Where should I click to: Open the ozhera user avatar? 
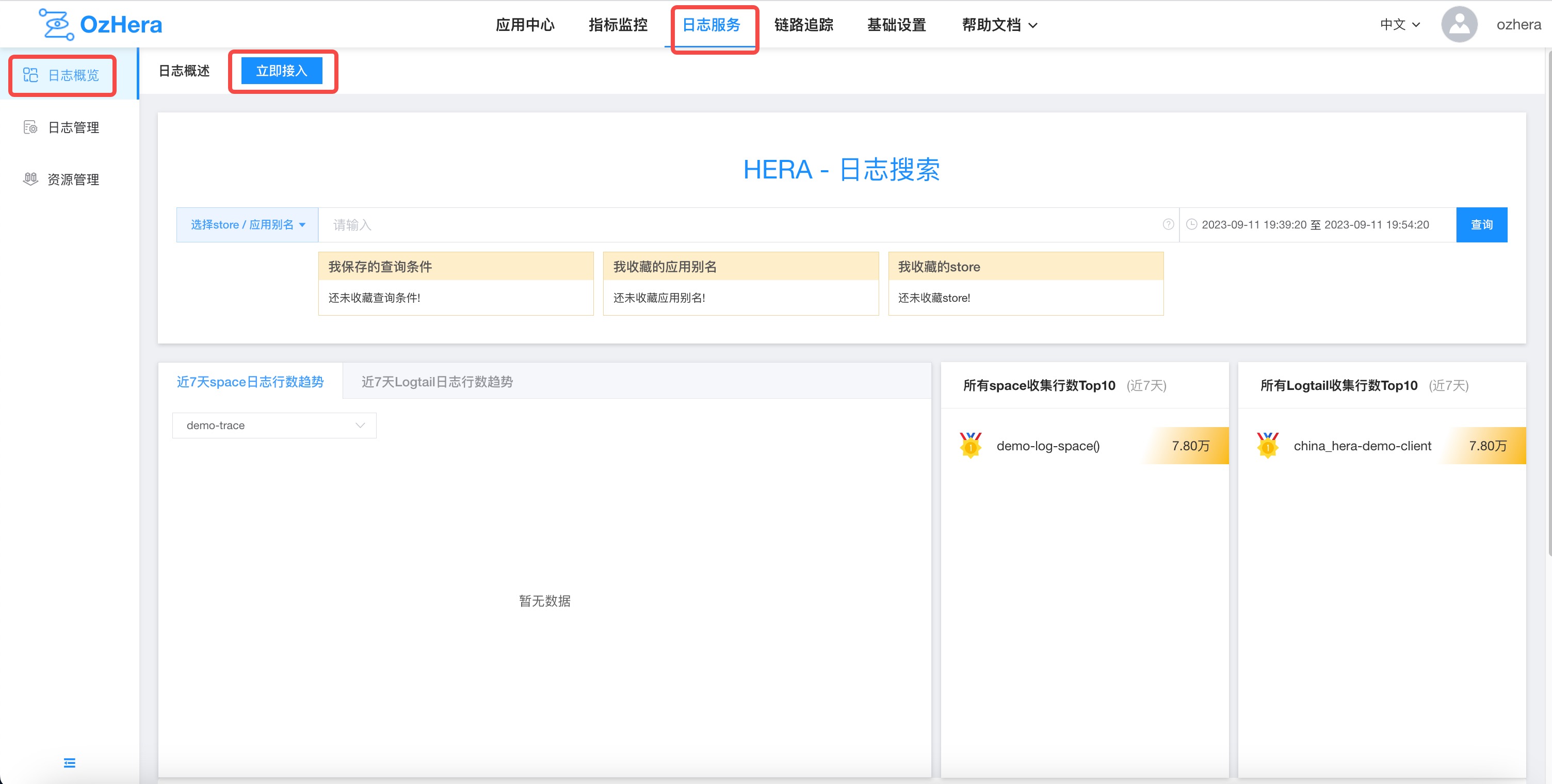[x=1459, y=25]
